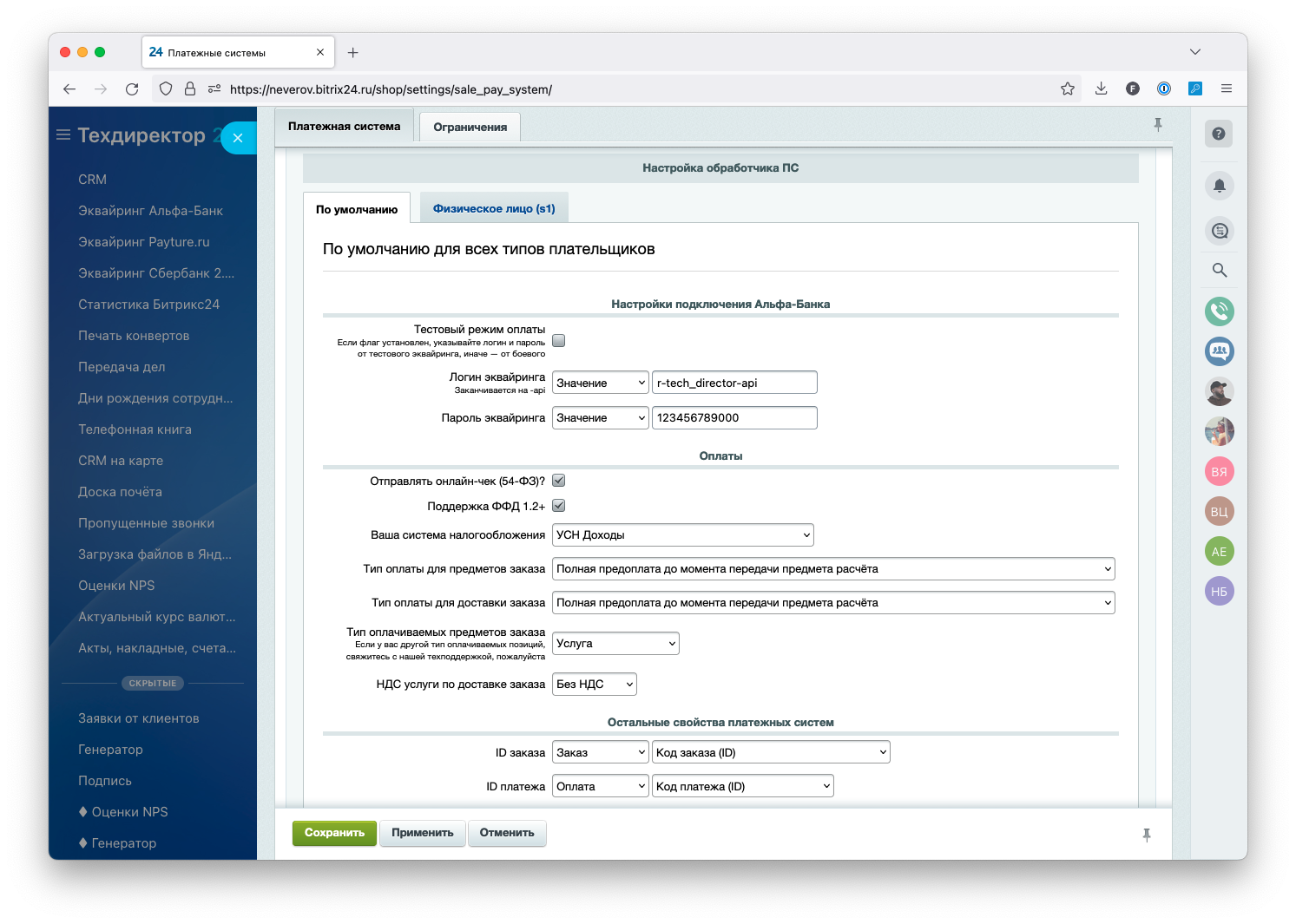Toggle the sidebar hamburger menu near Техдиректор

63,135
